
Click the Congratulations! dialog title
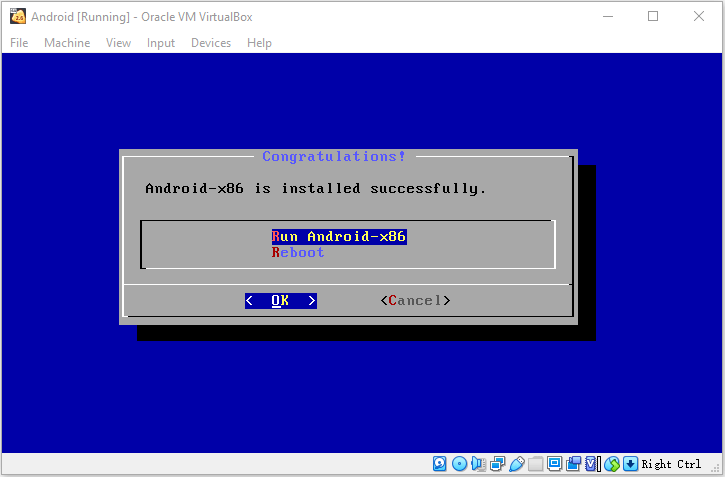tap(334, 156)
